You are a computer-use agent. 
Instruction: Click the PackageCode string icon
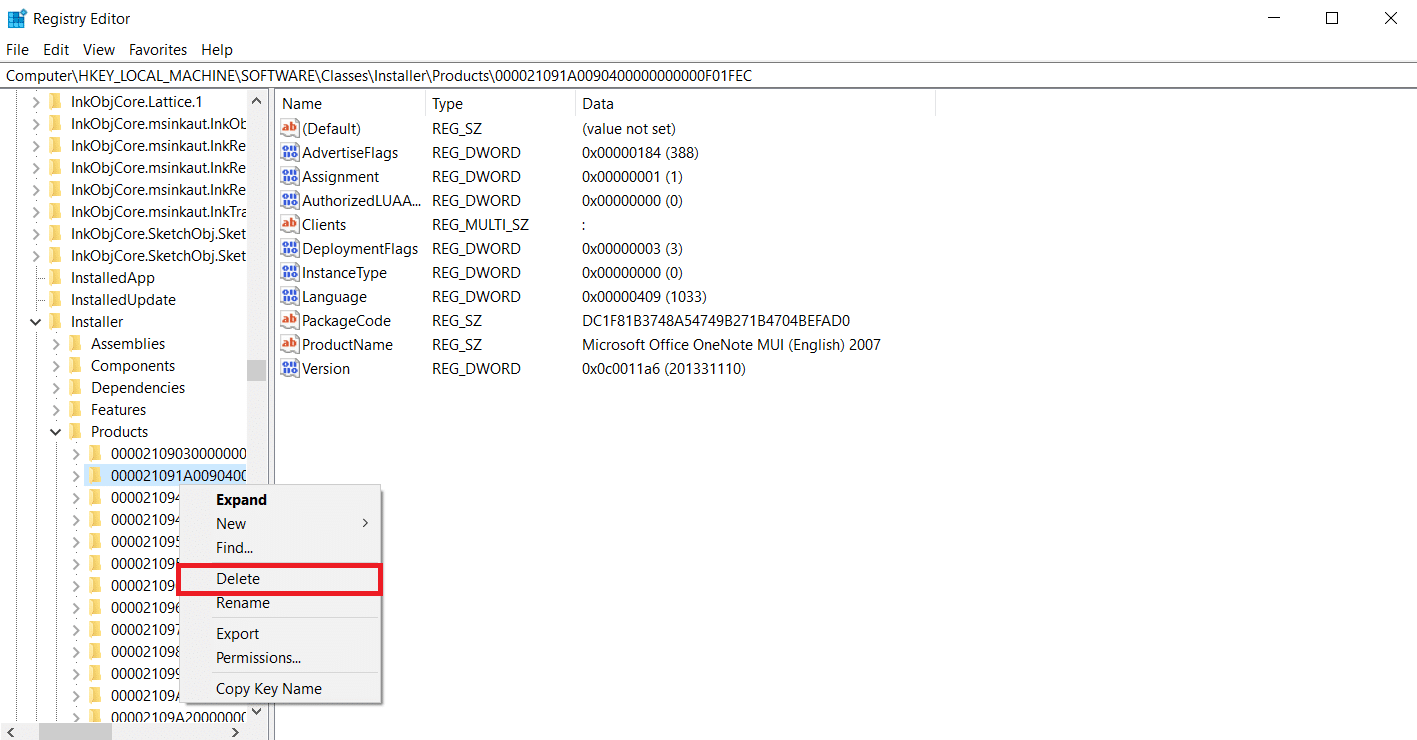(290, 320)
